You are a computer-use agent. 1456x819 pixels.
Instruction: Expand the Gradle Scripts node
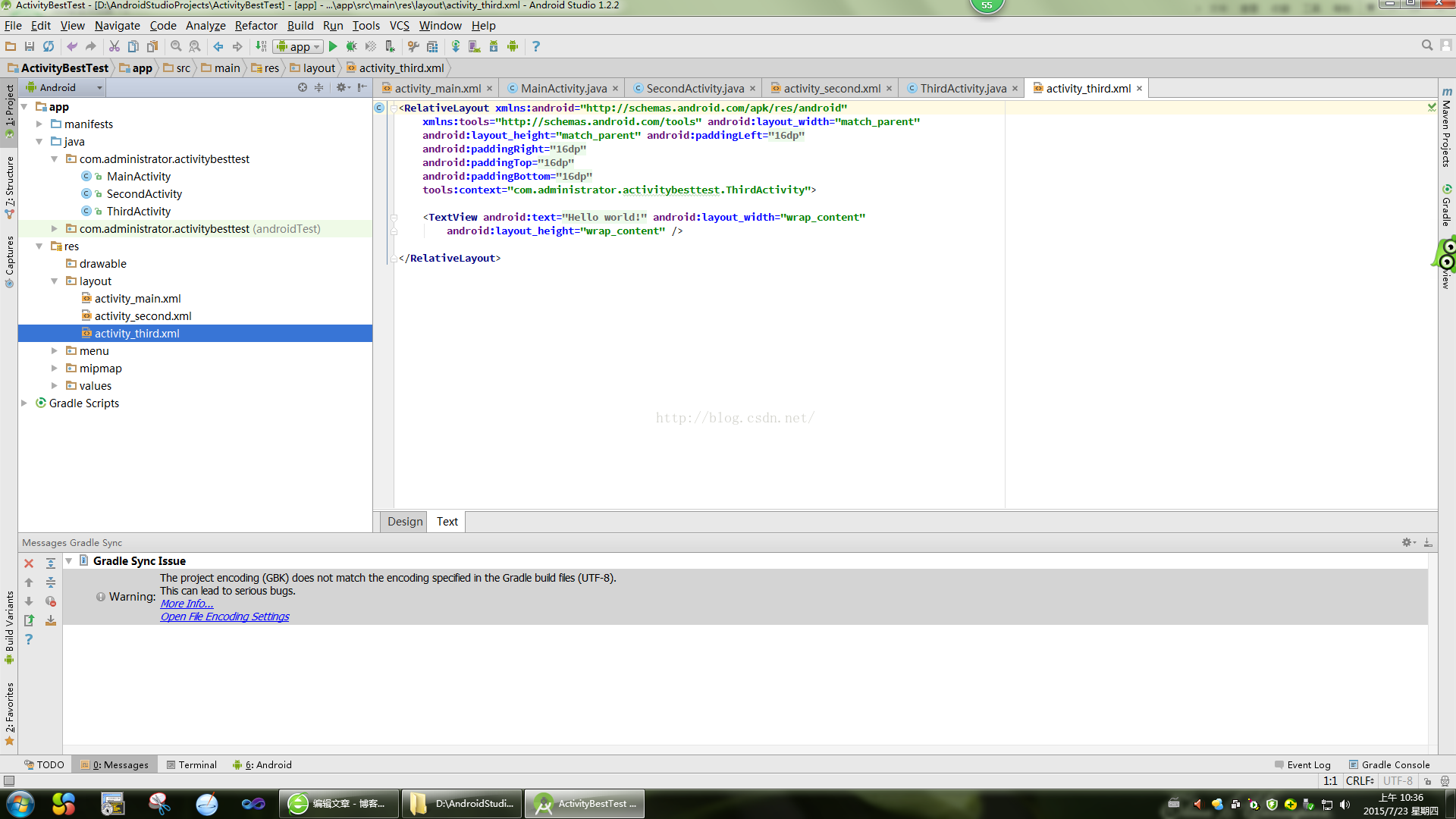[x=24, y=403]
